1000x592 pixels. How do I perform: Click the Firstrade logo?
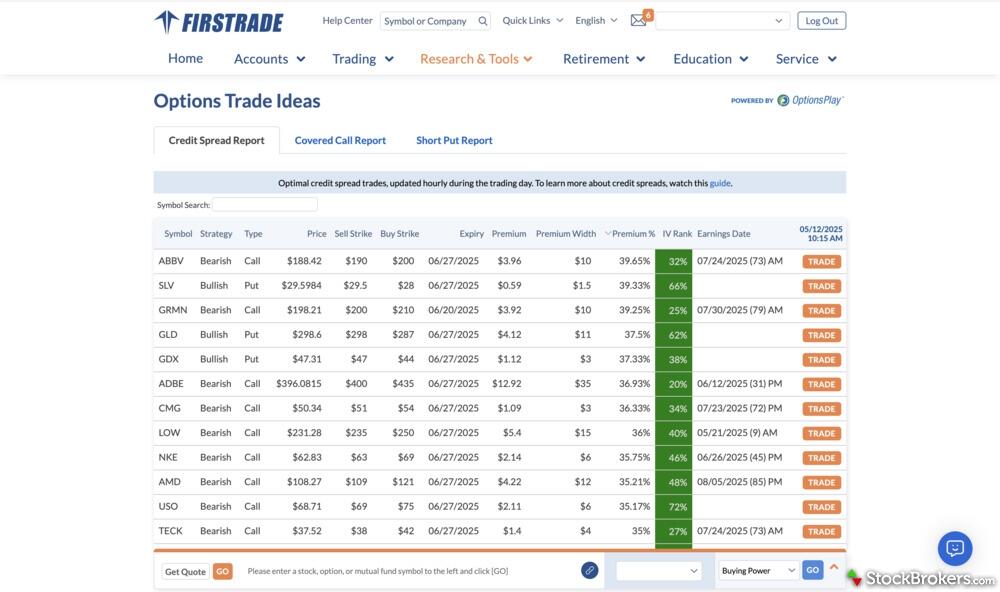click(219, 22)
